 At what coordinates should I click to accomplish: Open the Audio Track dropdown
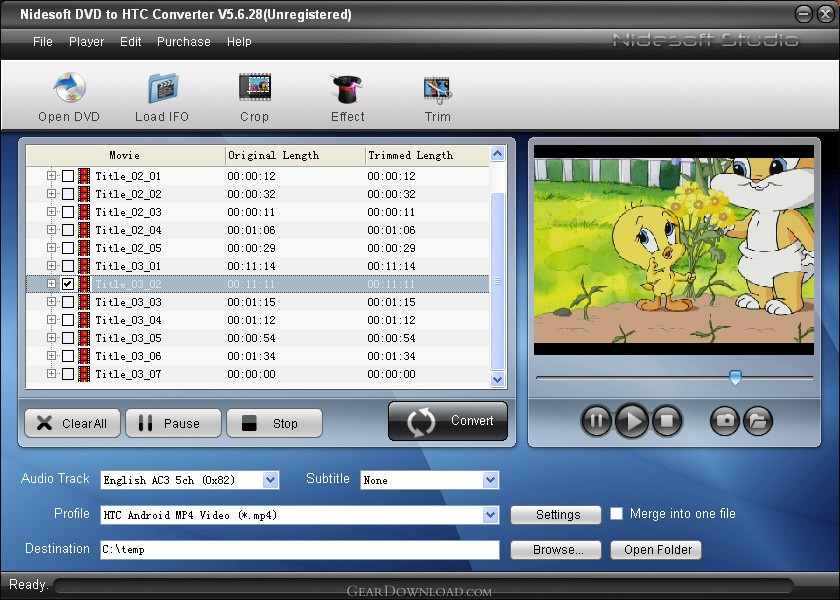tap(271, 480)
